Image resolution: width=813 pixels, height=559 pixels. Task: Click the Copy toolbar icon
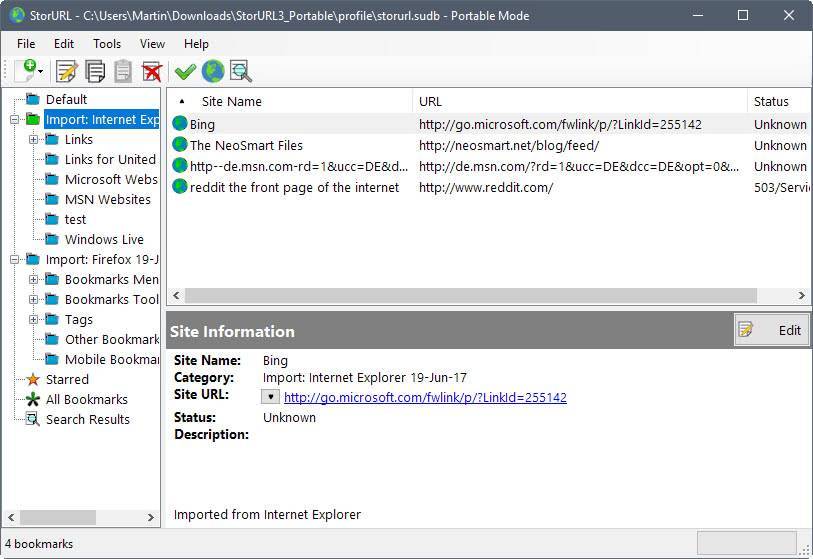pyautogui.click(x=95, y=71)
